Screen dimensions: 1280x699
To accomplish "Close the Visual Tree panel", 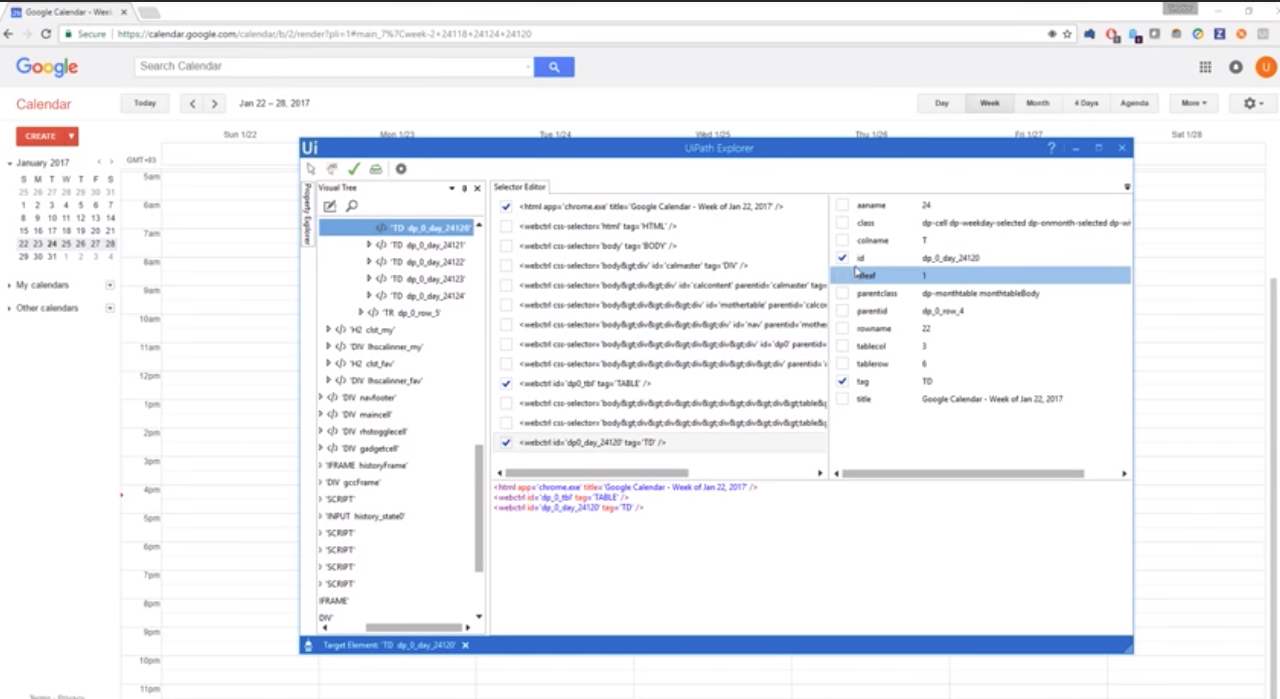I will (x=477, y=188).
